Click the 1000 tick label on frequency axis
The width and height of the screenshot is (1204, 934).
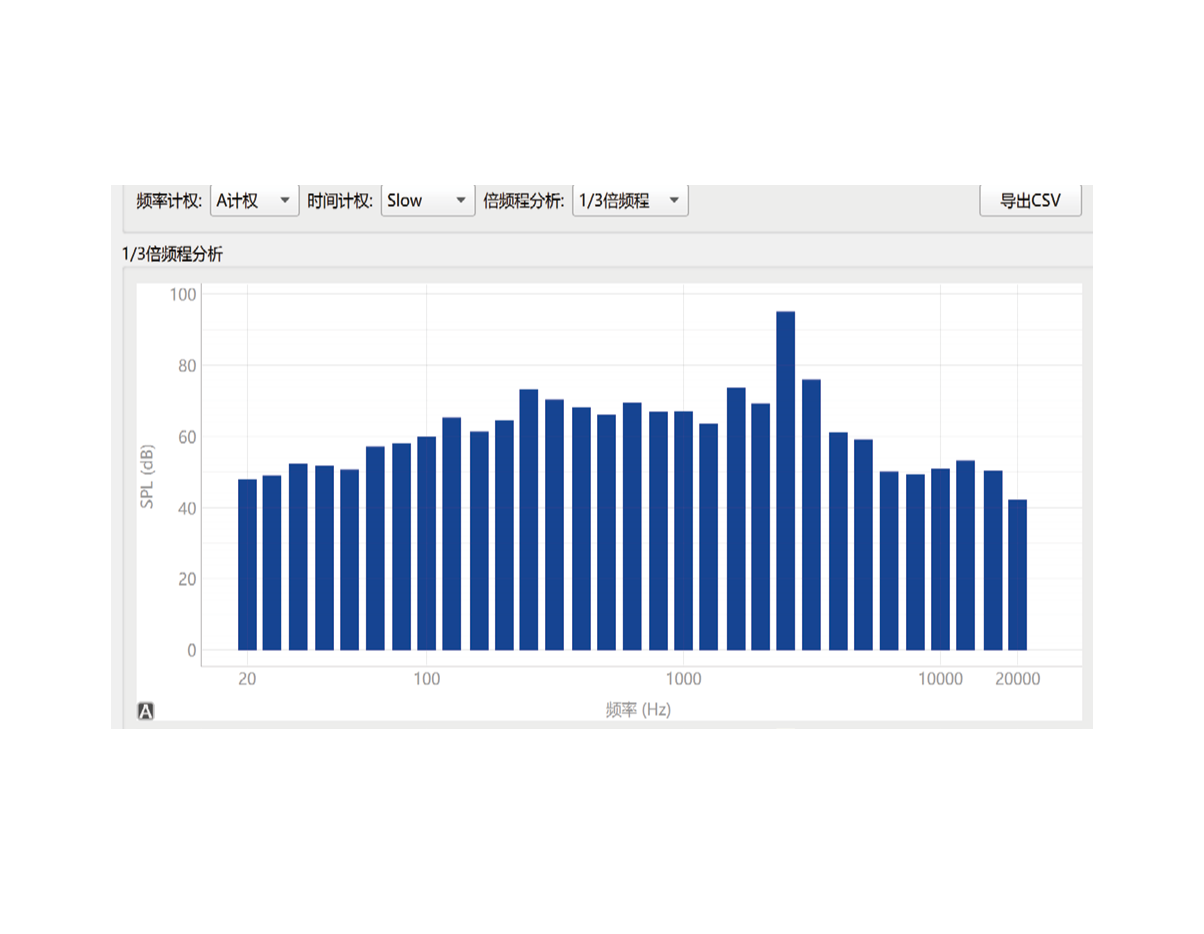pos(684,679)
